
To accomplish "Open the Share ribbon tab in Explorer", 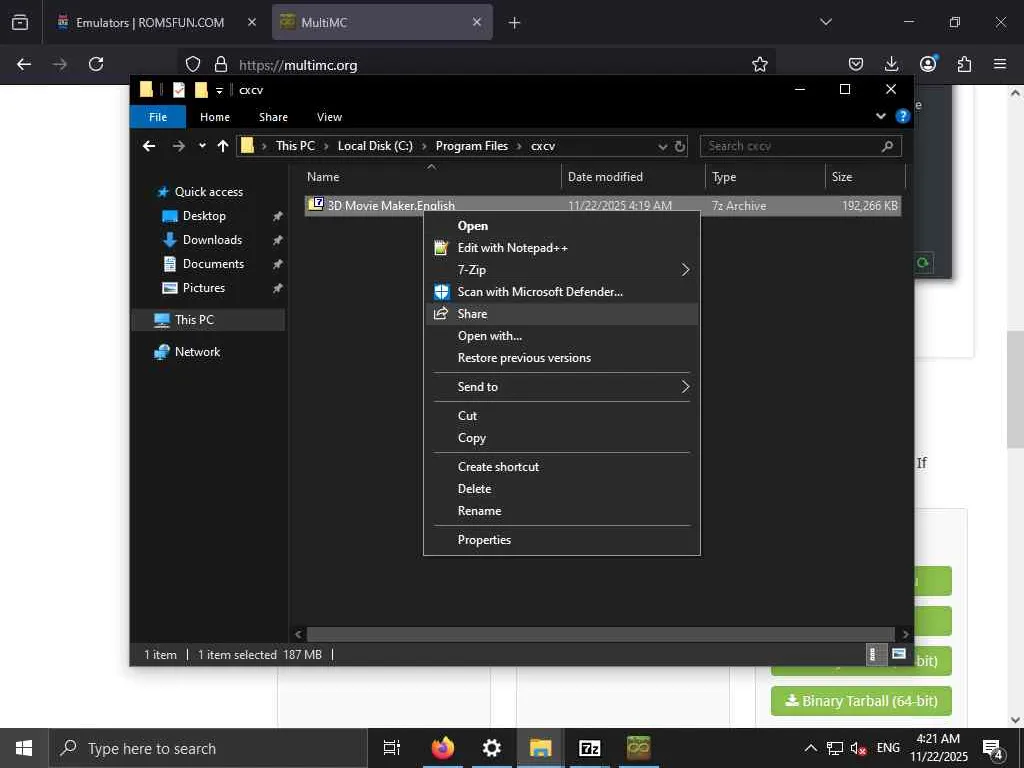I will pos(273,117).
